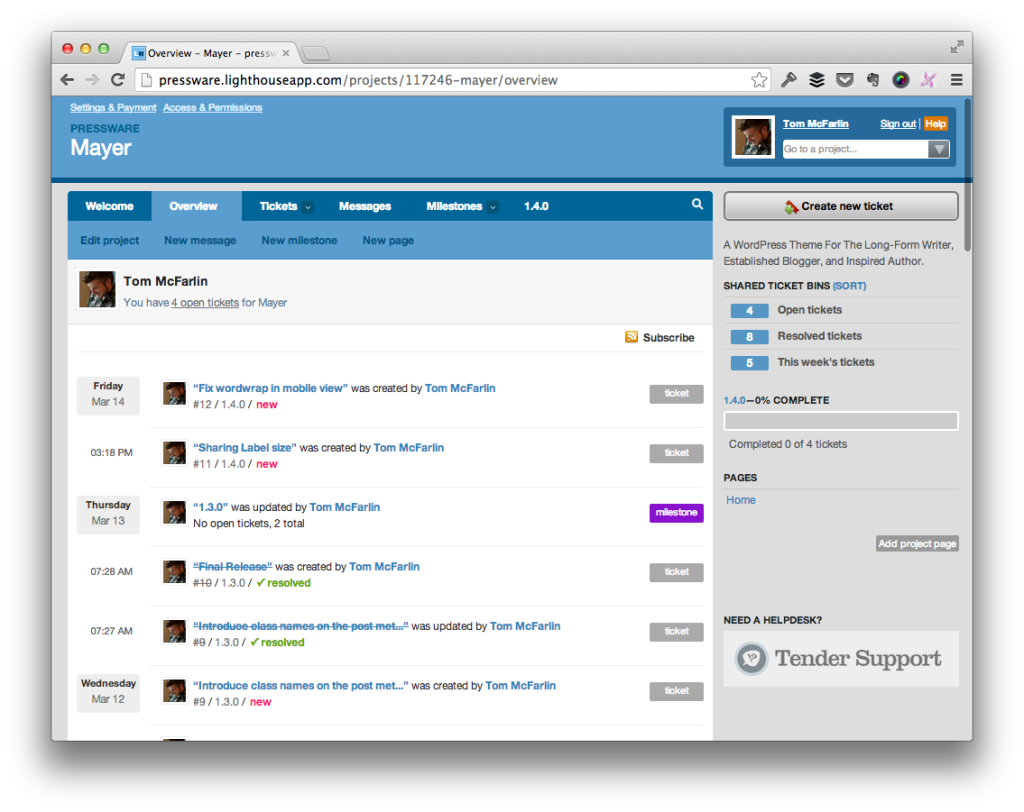Open the This week's tickets bin
The height and width of the screenshot is (812, 1024).
[x=825, y=362]
